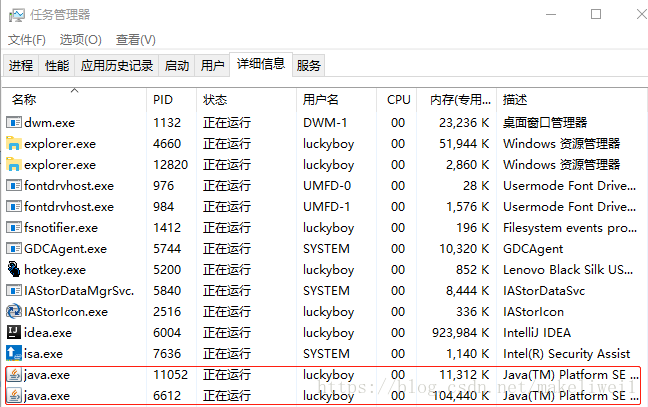
Task: Sort by the CPU column header
Action: 397,100
